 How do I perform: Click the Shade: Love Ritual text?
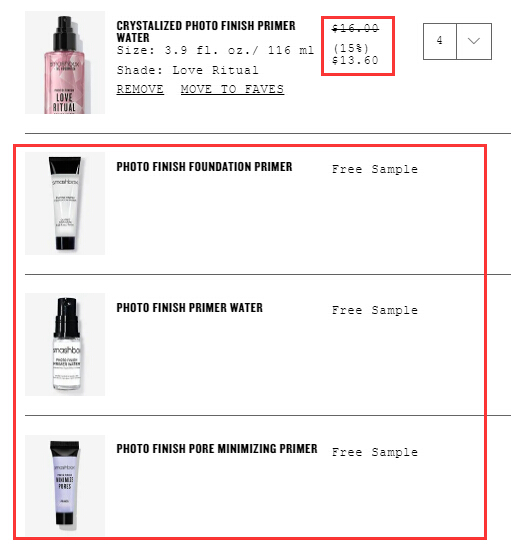click(x=188, y=70)
